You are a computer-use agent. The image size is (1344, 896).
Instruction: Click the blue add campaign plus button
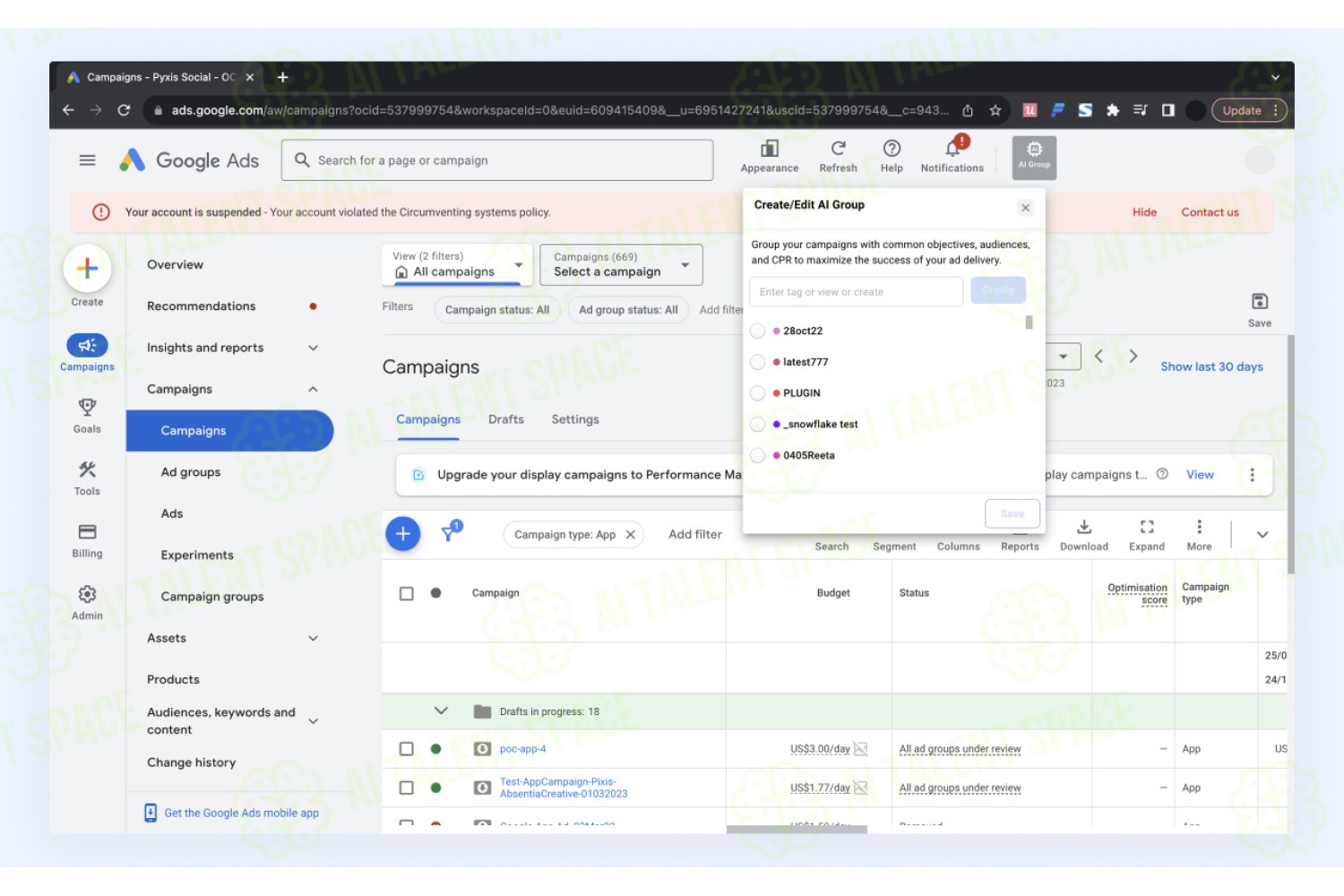[x=403, y=534]
